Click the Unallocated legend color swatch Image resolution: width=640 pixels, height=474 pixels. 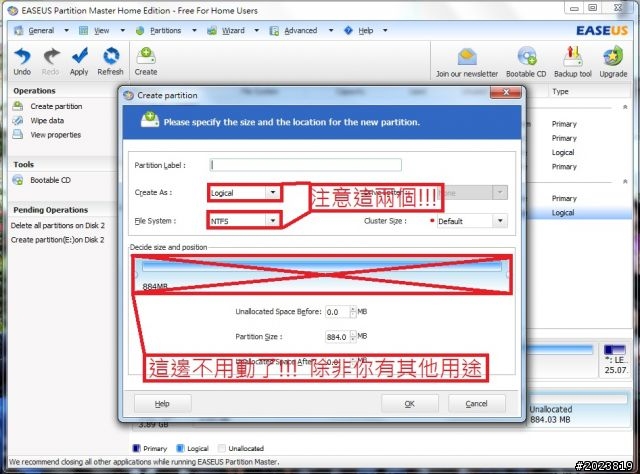pos(222,448)
